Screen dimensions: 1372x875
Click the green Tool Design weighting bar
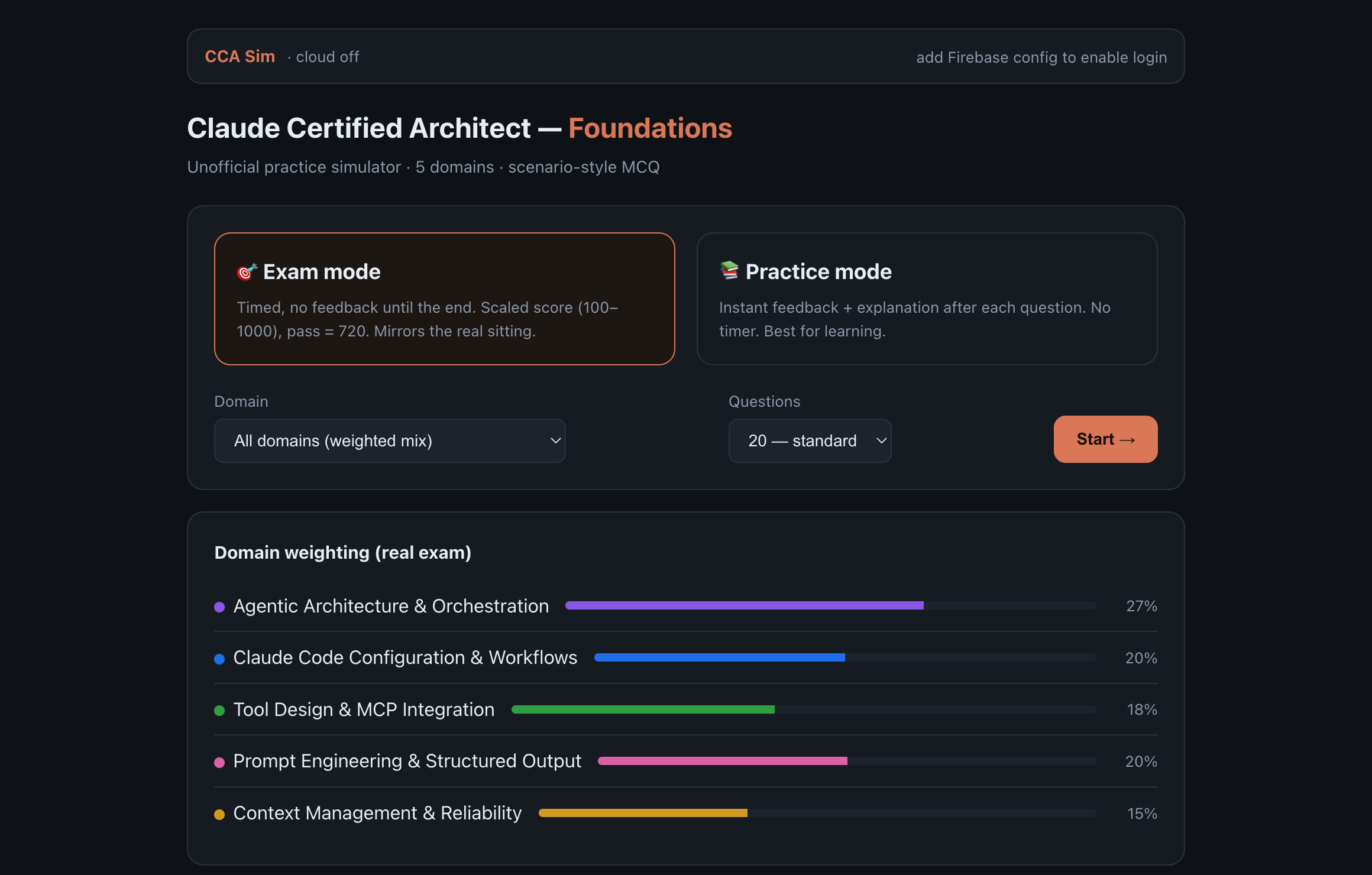click(x=643, y=709)
